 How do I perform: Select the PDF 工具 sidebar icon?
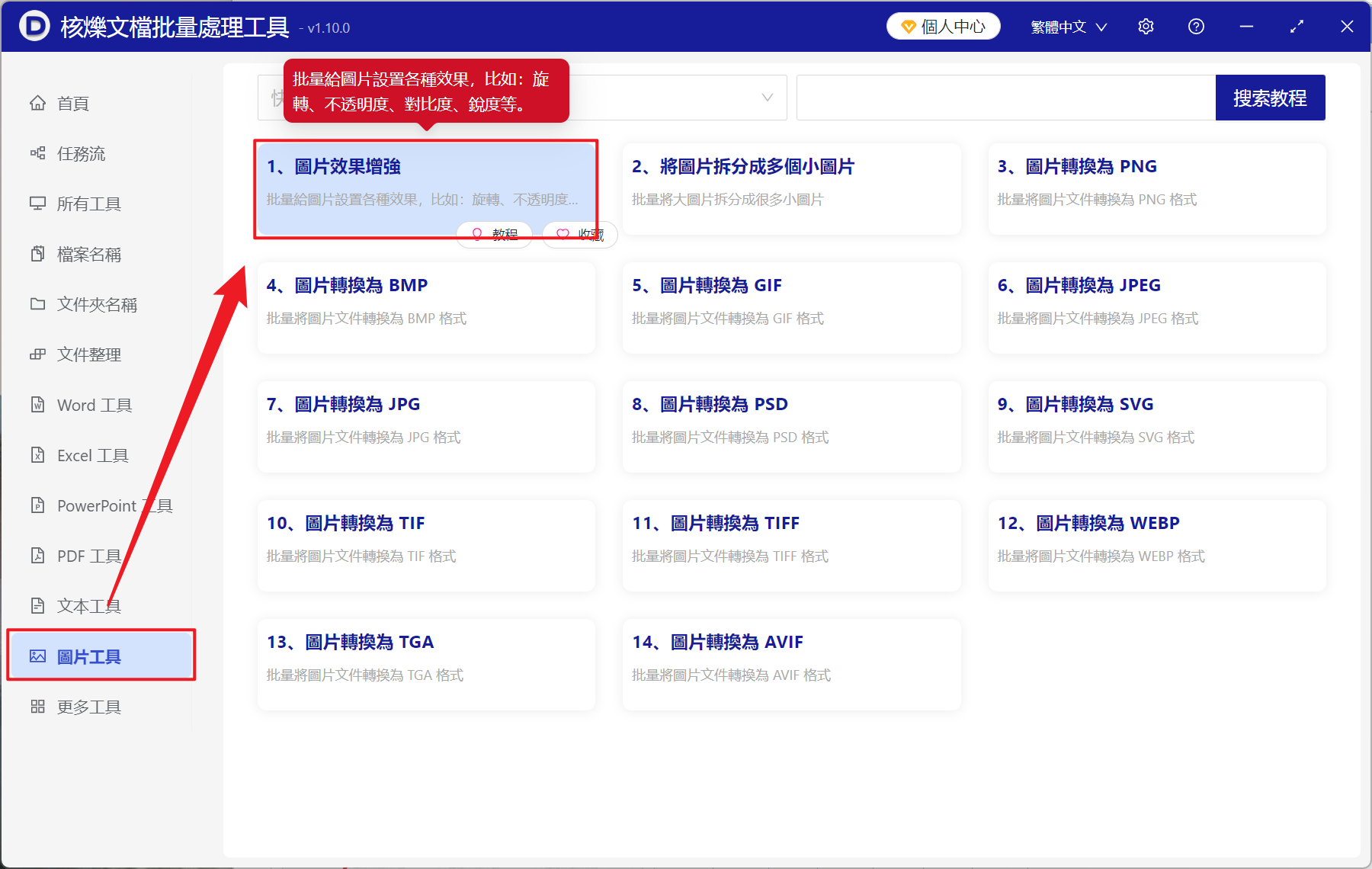pos(38,556)
